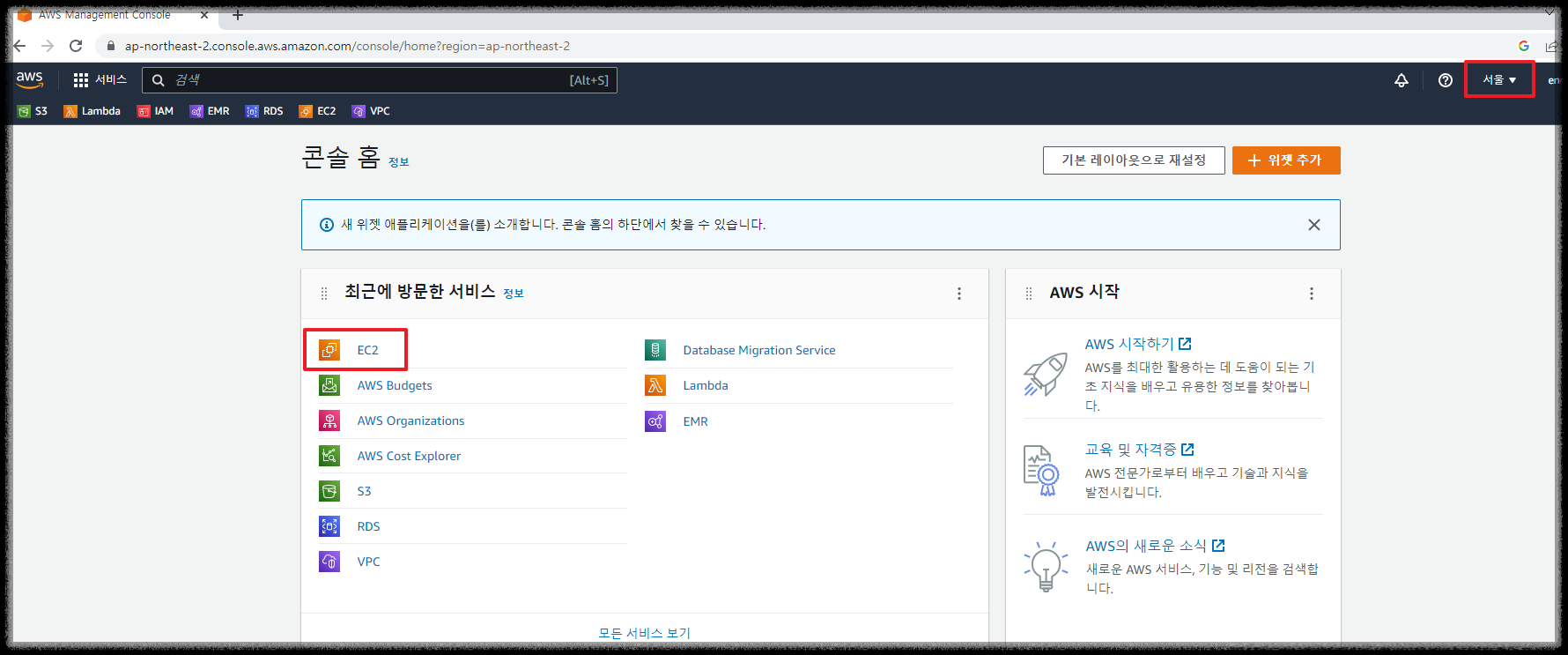The height and width of the screenshot is (655, 1568).
Task: Open Database Migration Service link
Action: pyautogui.click(x=759, y=350)
